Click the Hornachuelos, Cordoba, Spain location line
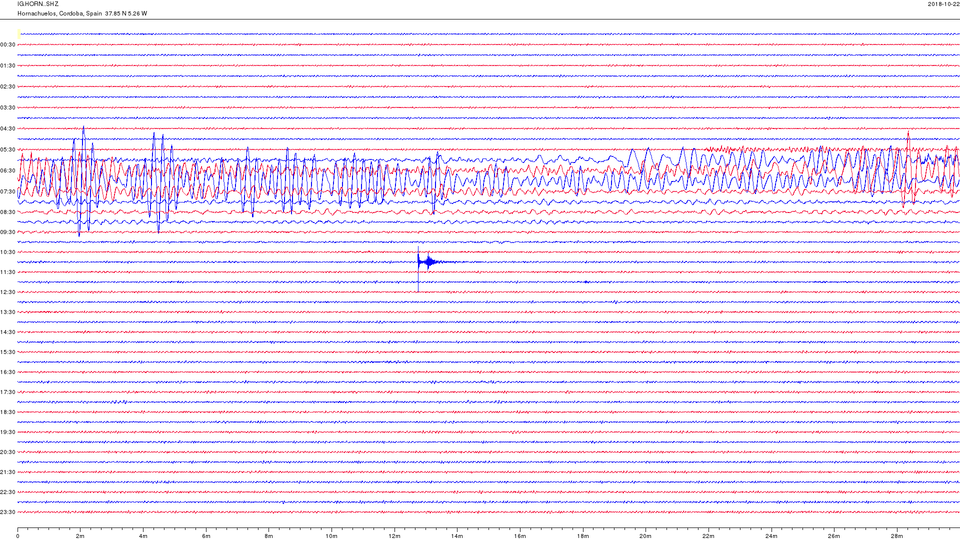 tap(82, 13)
